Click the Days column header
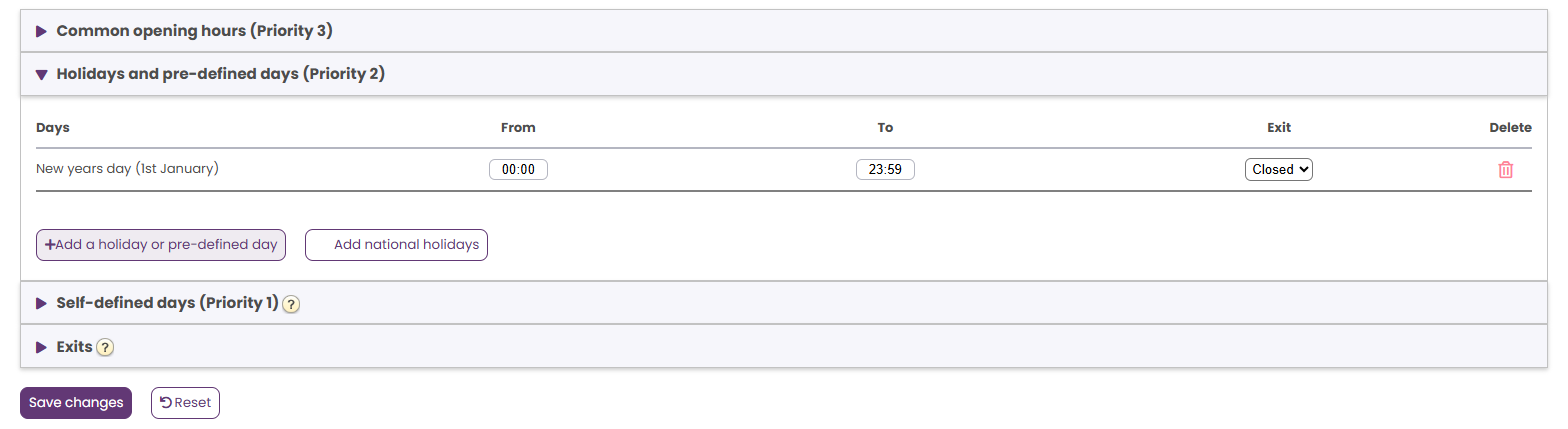Viewport: 1568px width, 429px height. click(53, 128)
